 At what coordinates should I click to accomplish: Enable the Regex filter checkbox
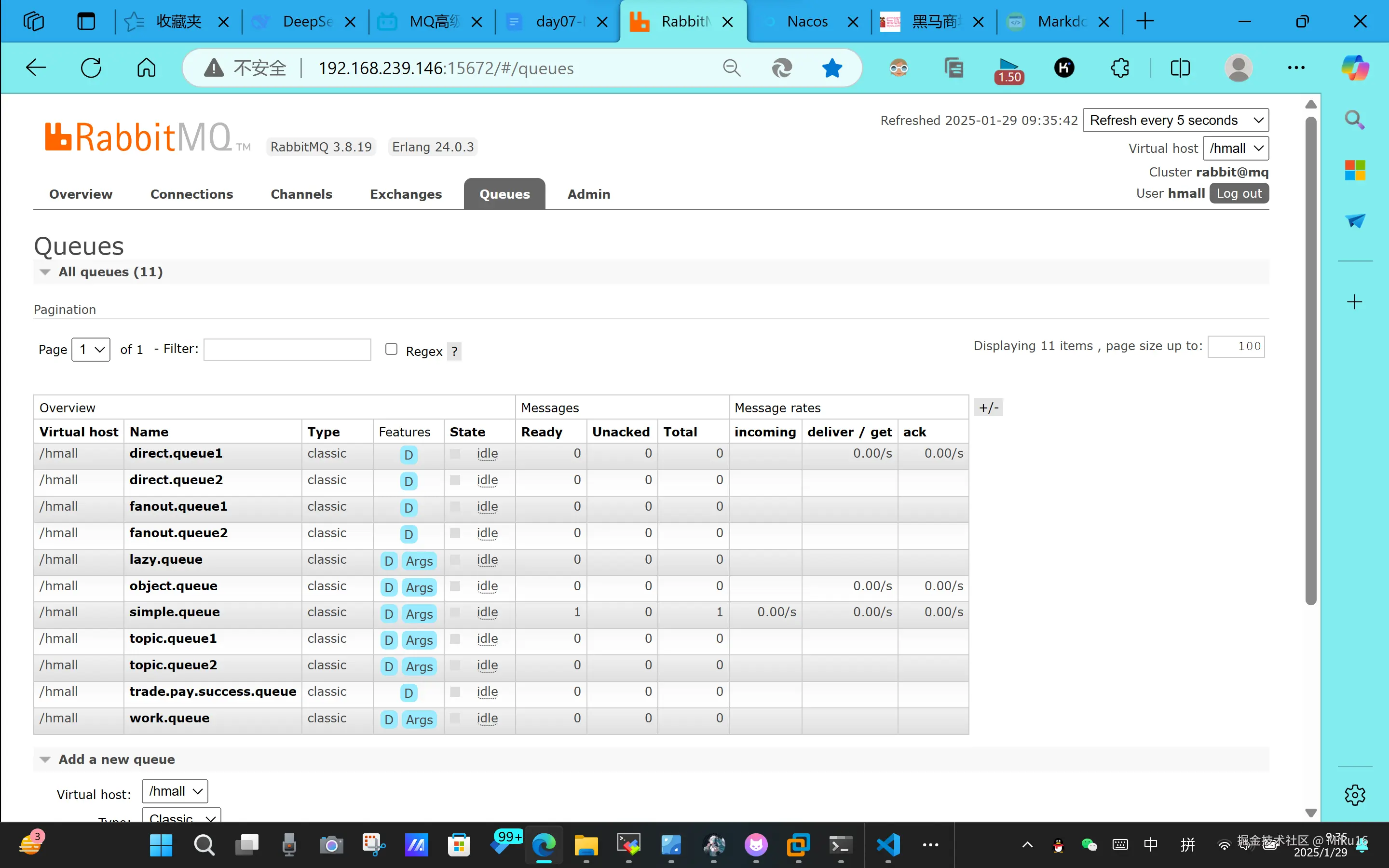(391, 349)
